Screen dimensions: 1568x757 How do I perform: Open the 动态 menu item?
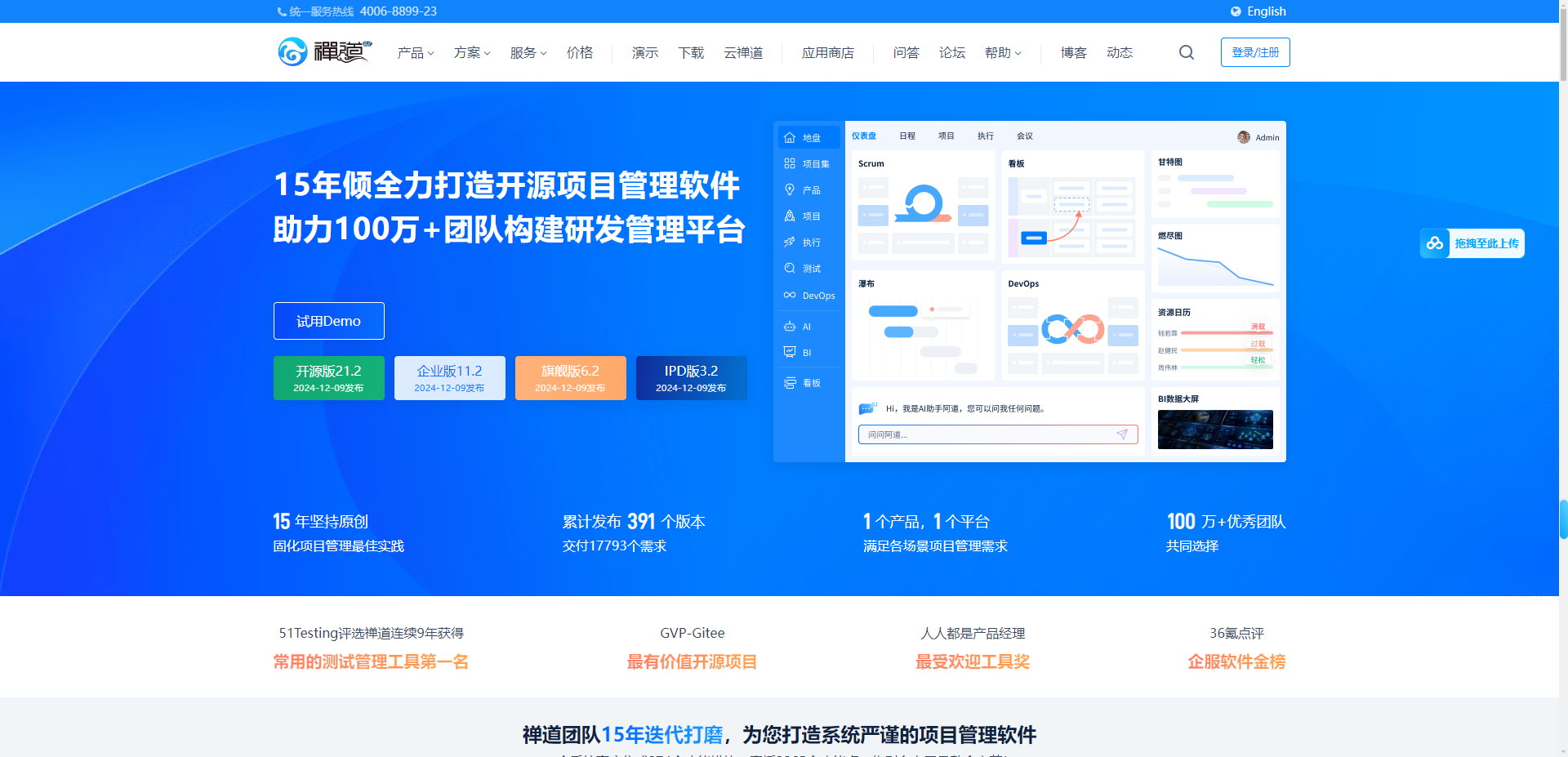pyautogui.click(x=1120, y=52)
